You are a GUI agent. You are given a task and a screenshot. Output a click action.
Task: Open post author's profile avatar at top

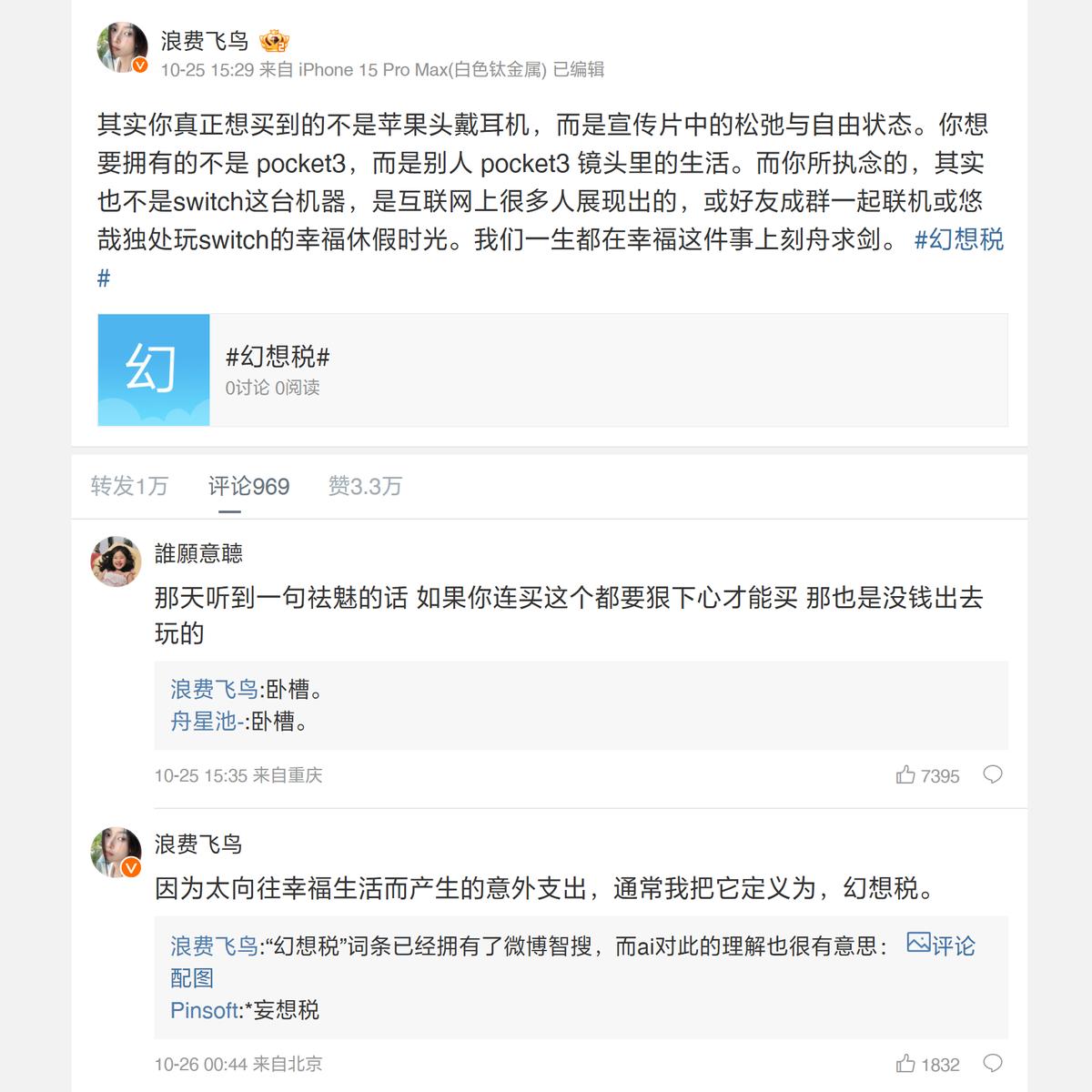click(x=122, y=47)
